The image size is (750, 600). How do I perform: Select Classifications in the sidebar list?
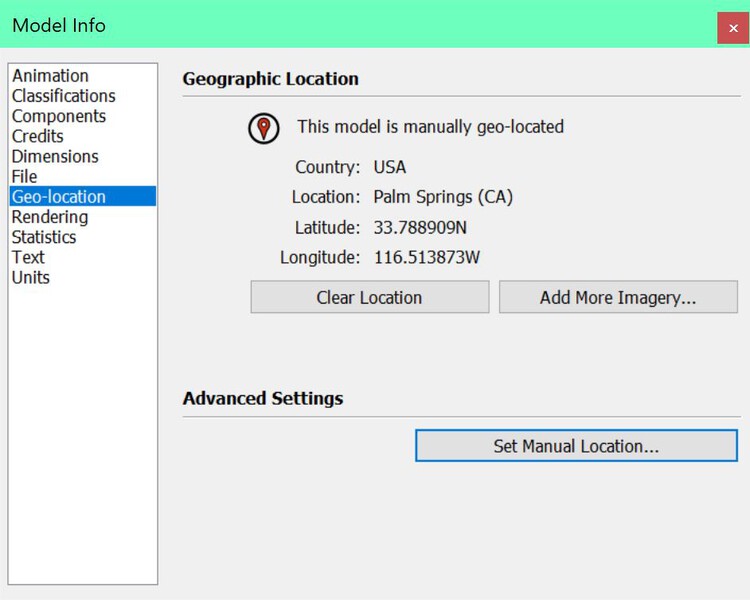point(64,96)
